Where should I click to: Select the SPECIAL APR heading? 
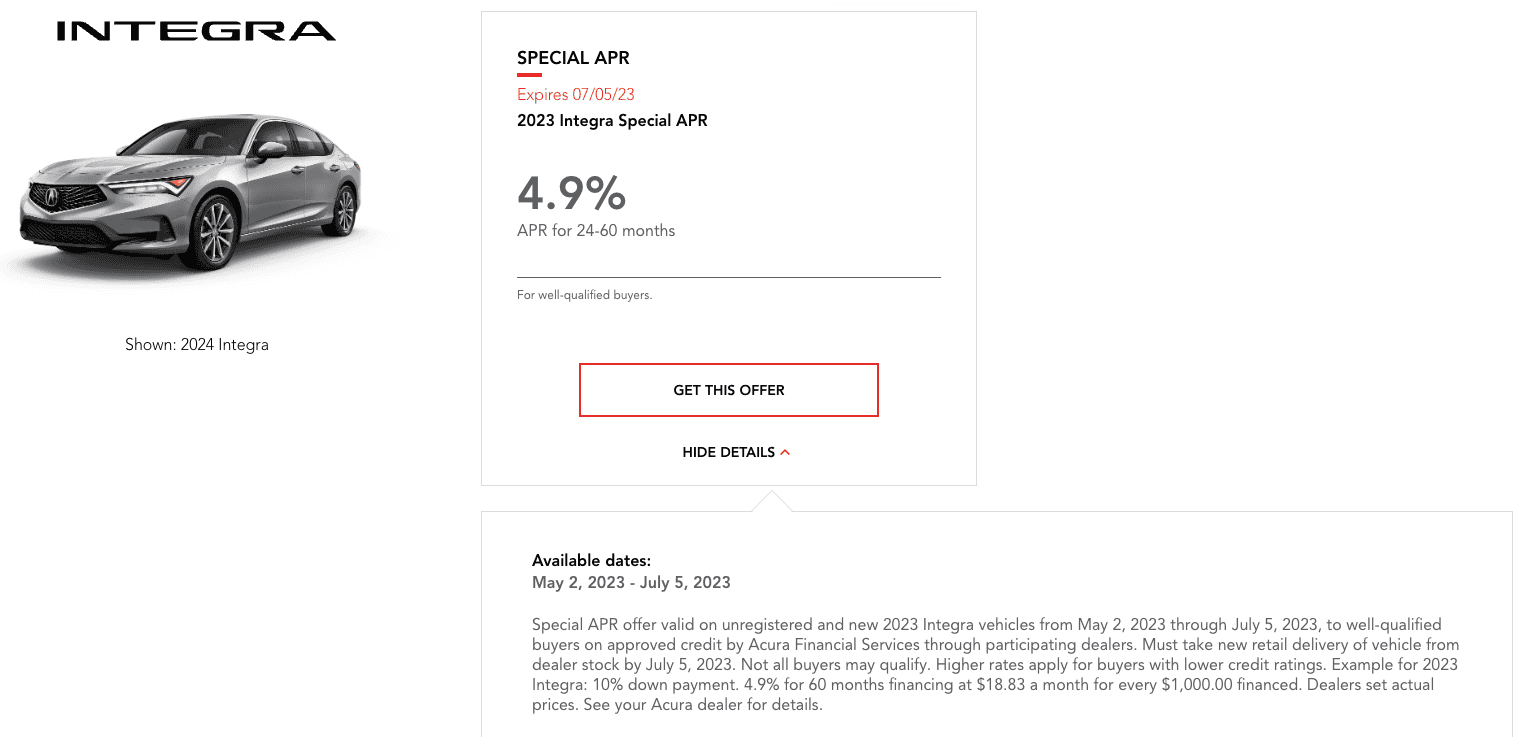573,58
